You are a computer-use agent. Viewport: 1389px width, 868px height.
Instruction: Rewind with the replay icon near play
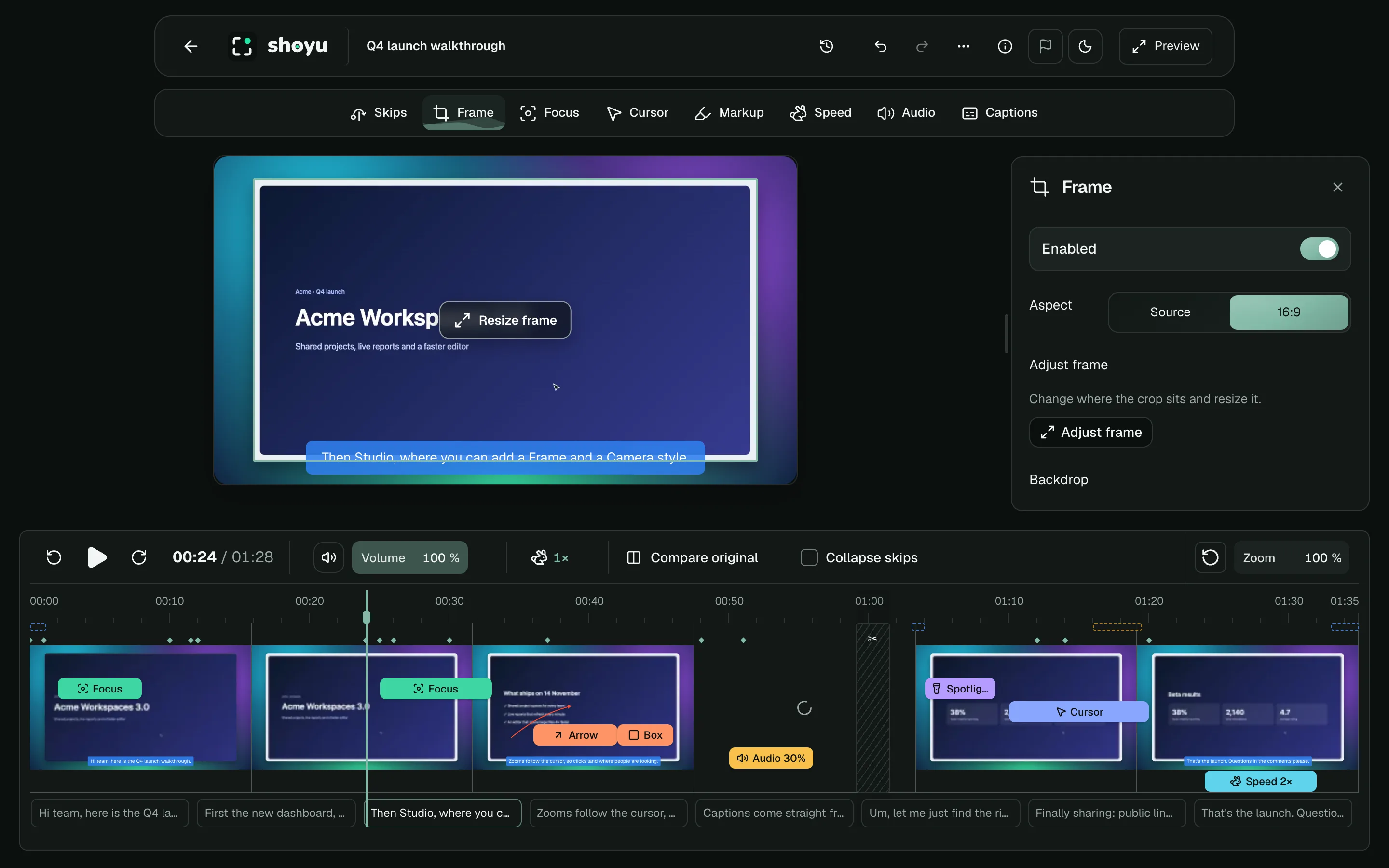pyautogui.click(x=54, y=557)
